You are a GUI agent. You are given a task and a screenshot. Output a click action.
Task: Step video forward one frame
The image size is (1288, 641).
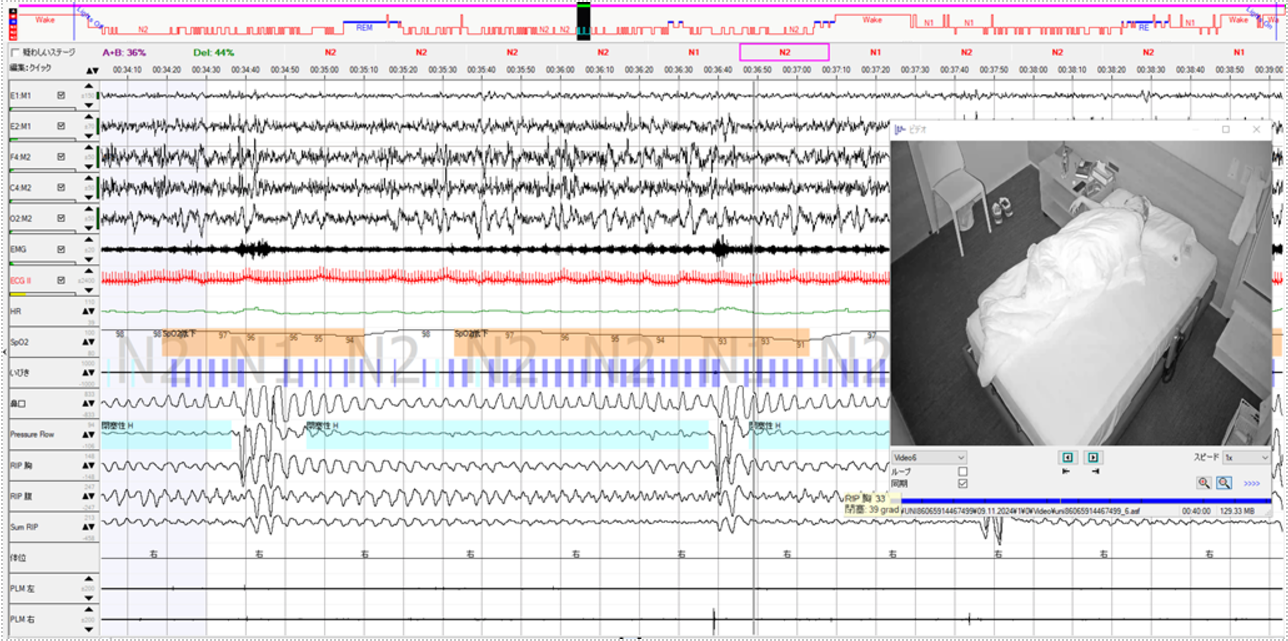(1093, 457)
